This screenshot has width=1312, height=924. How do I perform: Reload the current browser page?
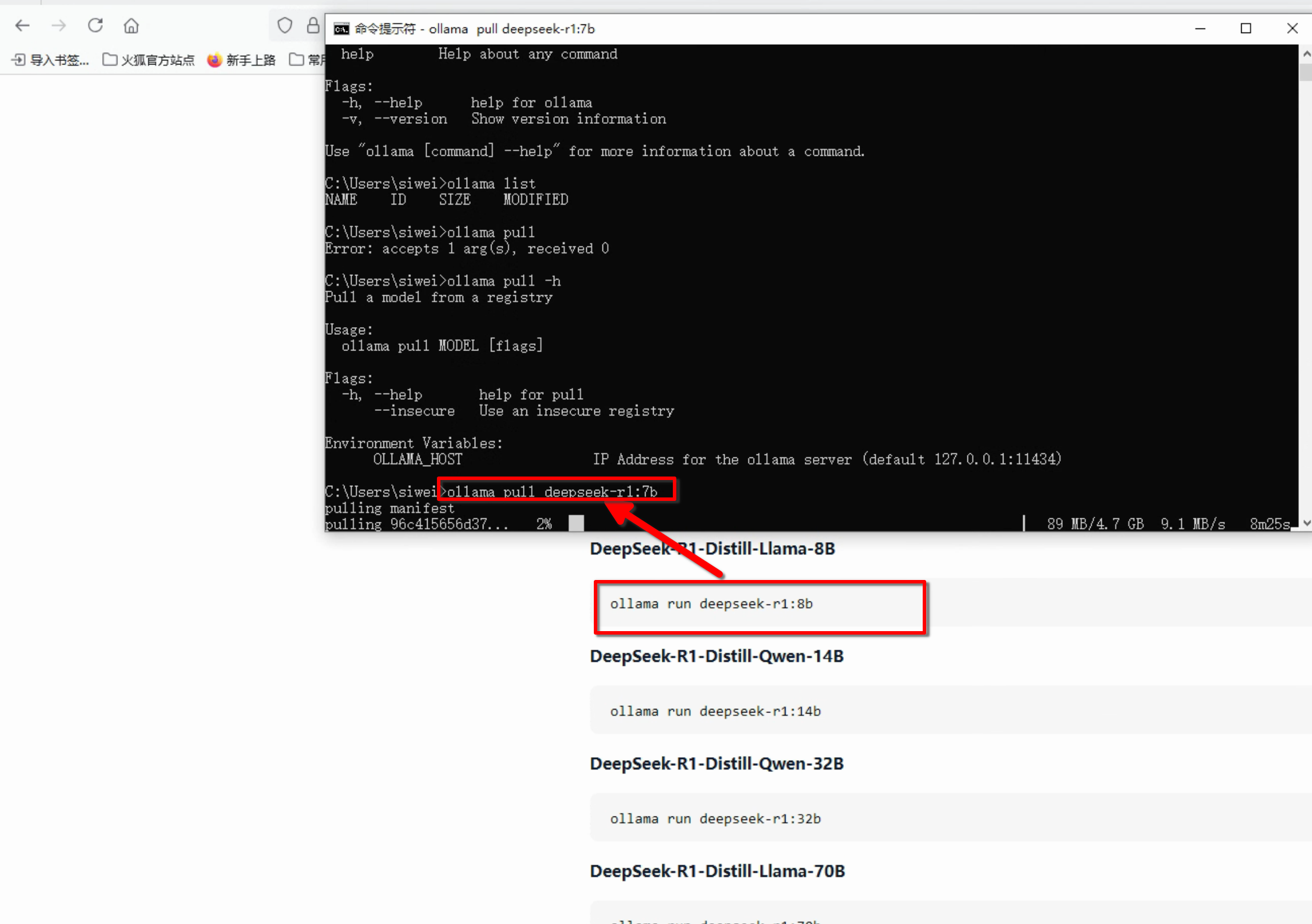tap(95, 26)
